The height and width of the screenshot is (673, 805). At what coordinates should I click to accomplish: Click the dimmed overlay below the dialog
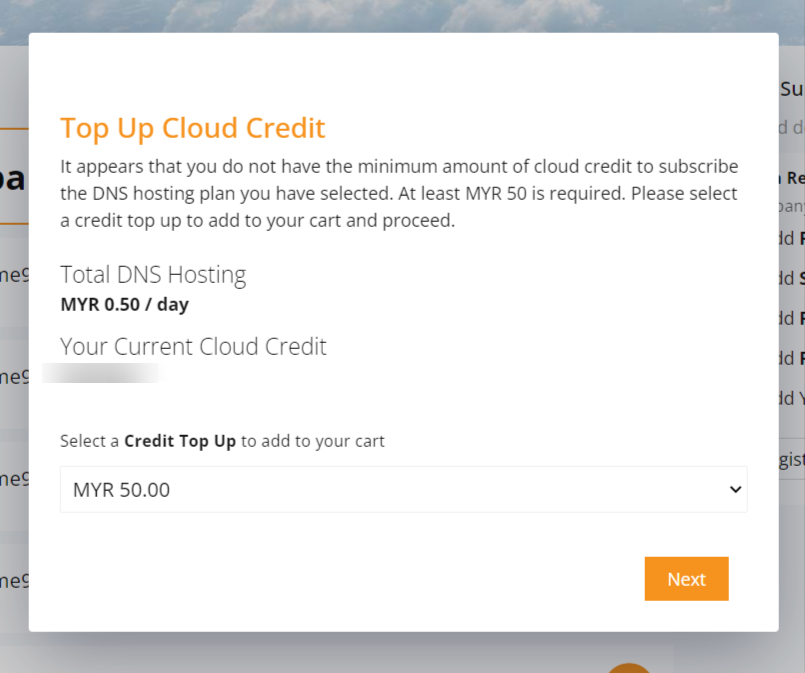(x=308, y=653)
